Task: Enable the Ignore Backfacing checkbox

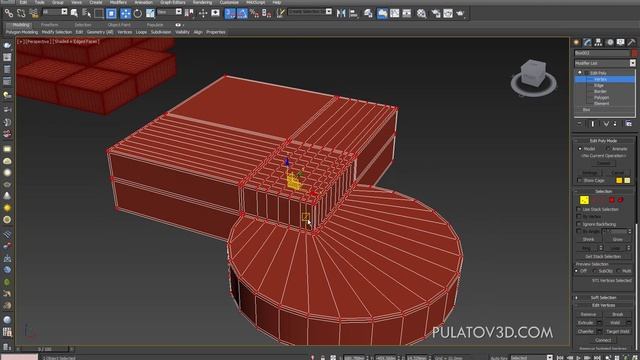Action: (x=579, y=224)
